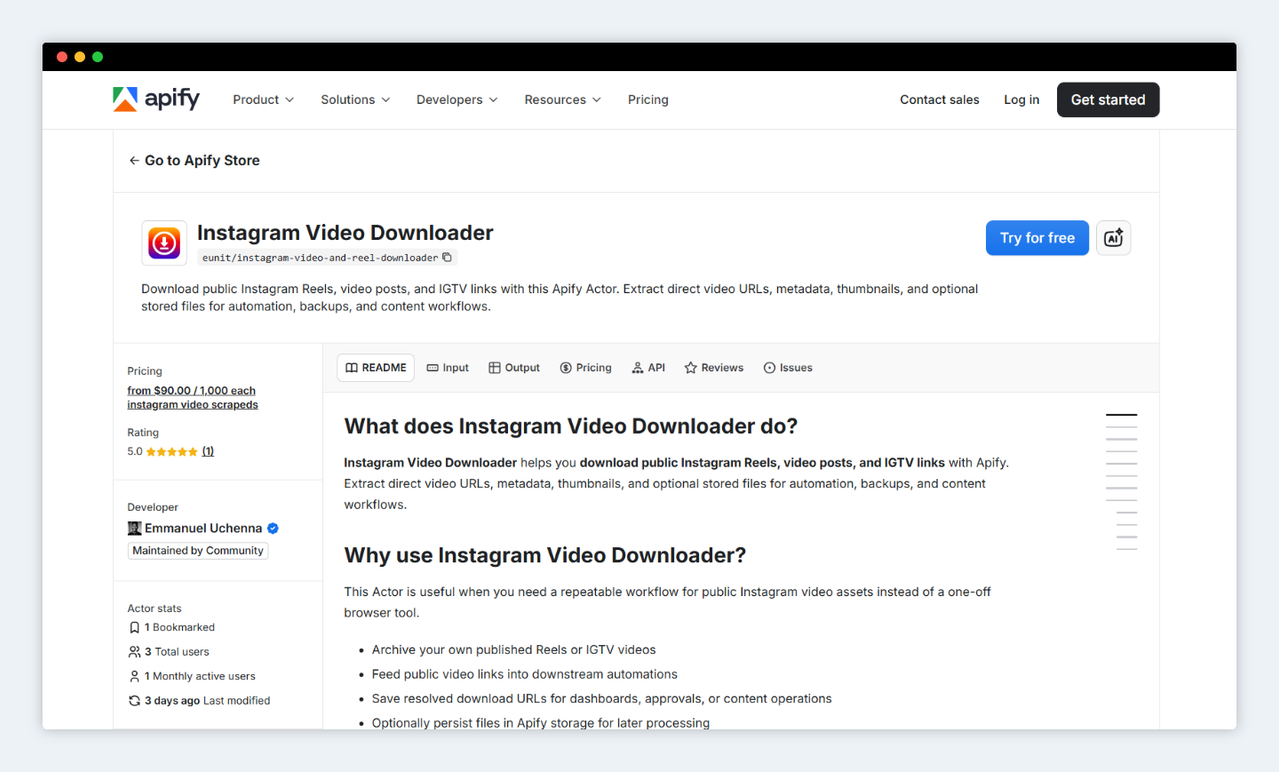This screenshot has height=772, width=1279.
Task: Click the green maximize window button
Action: pyautogui.click(x=98, y=57)
